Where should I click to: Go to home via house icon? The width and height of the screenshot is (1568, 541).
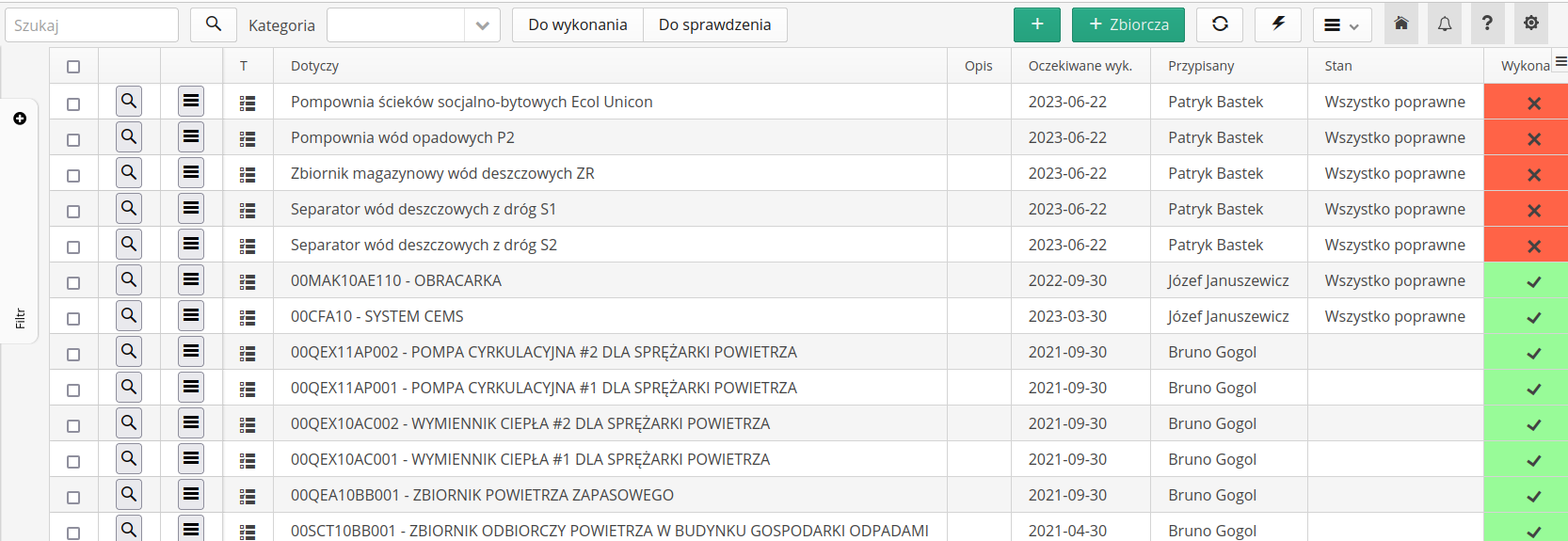click(1401, 24)
